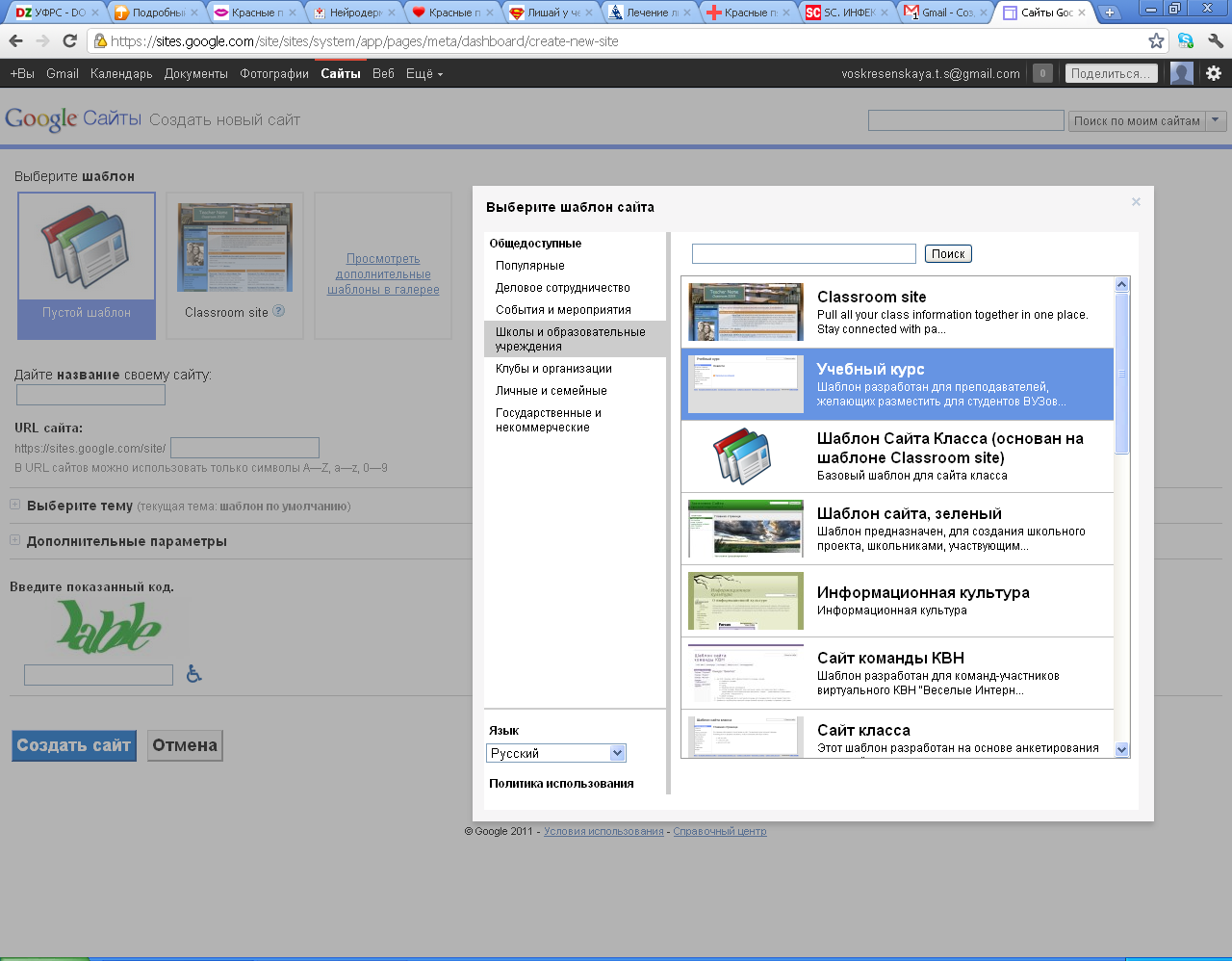
Task: Choose the Сайт команды КВН template
Action: coord(897,673)
